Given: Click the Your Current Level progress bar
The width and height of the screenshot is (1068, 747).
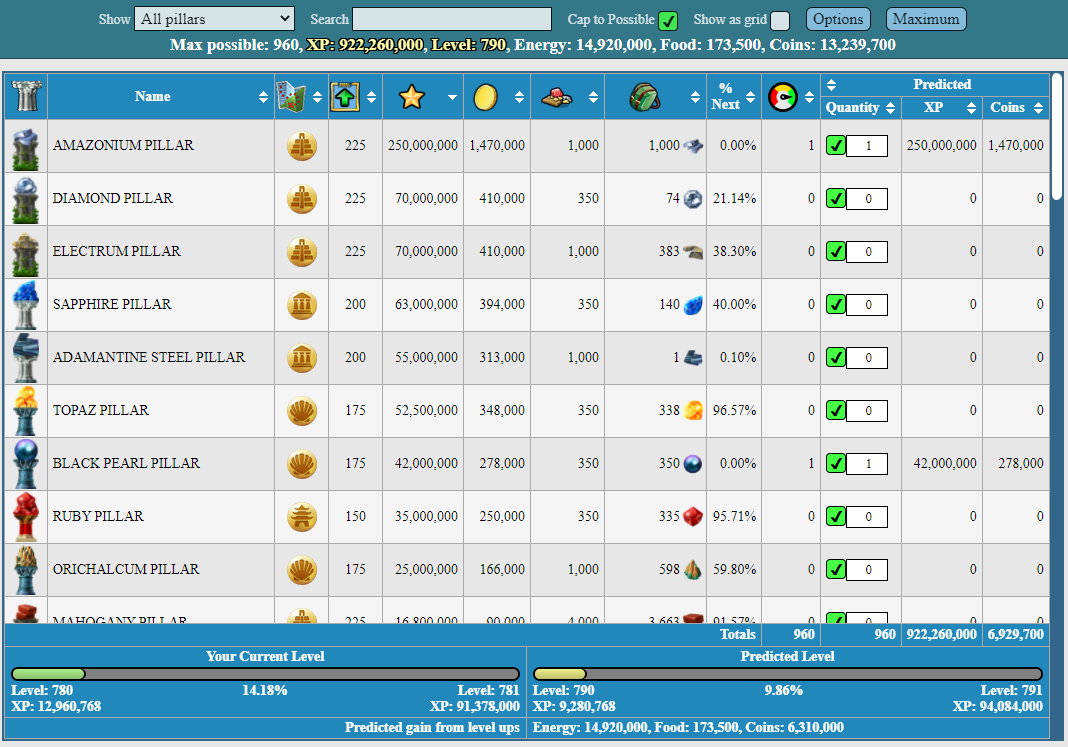Looking at the screenshot, I should click(x=266, y=674).
